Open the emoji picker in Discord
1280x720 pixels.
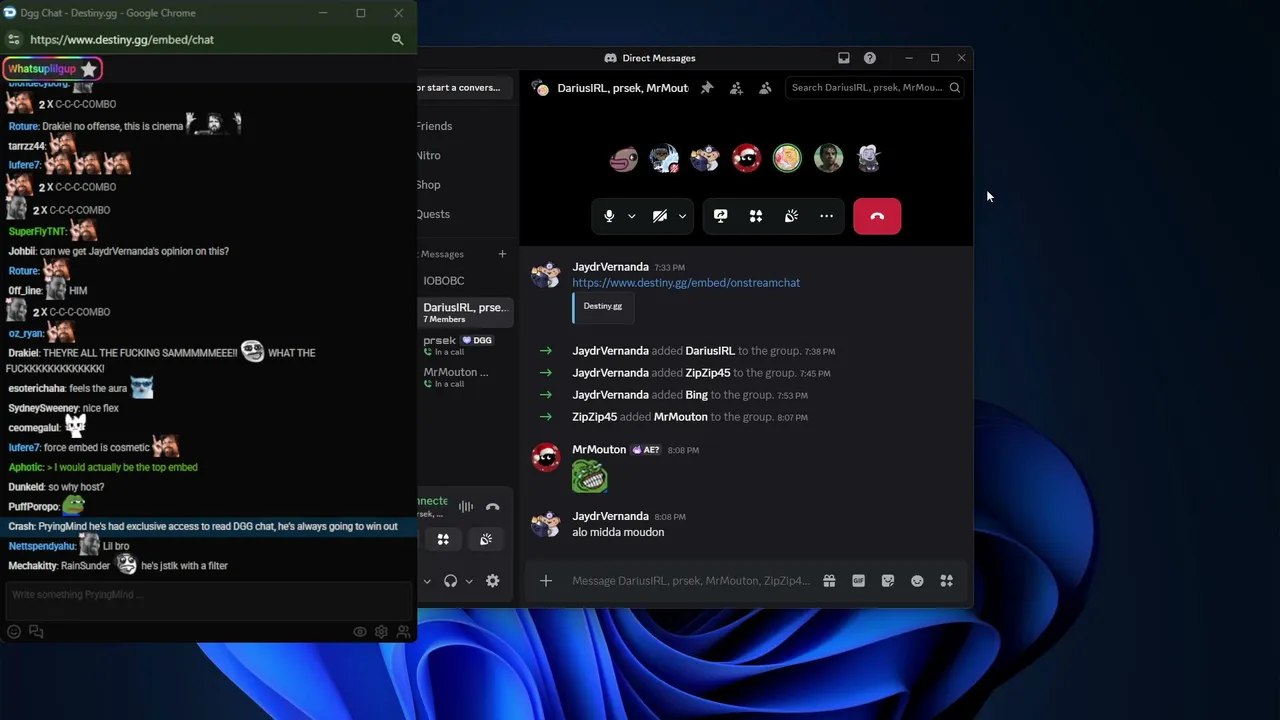tap(917, 581)
